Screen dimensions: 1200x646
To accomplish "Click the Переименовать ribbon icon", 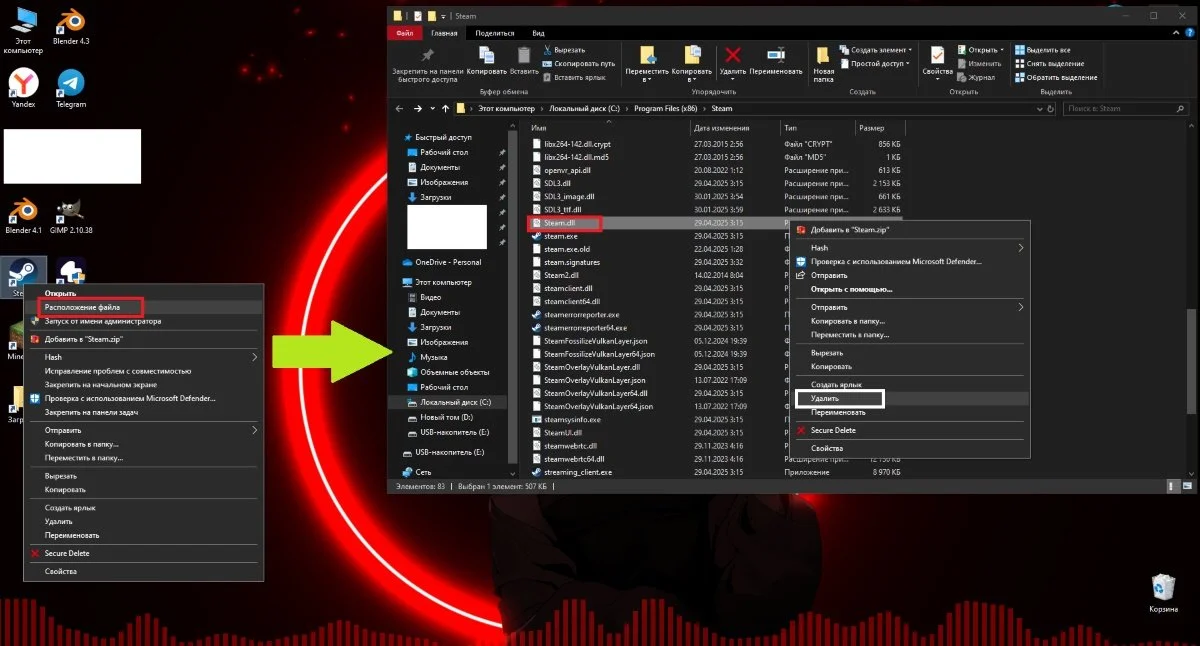I will tap(776, 60).
